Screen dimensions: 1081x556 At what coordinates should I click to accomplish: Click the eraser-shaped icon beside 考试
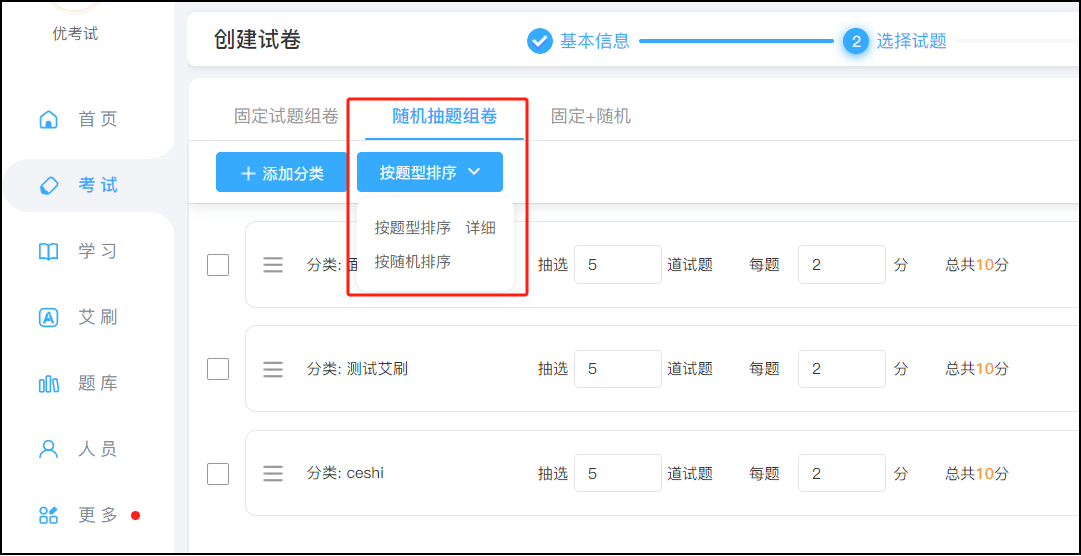[48, 186]
